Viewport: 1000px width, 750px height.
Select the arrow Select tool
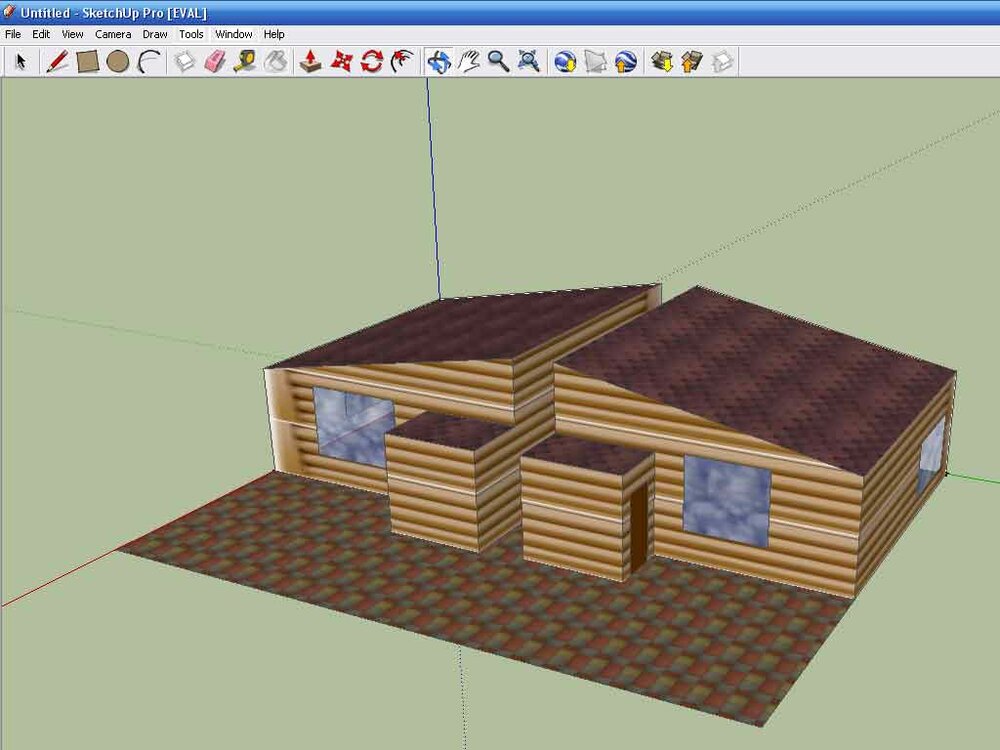tap(19, 62)
